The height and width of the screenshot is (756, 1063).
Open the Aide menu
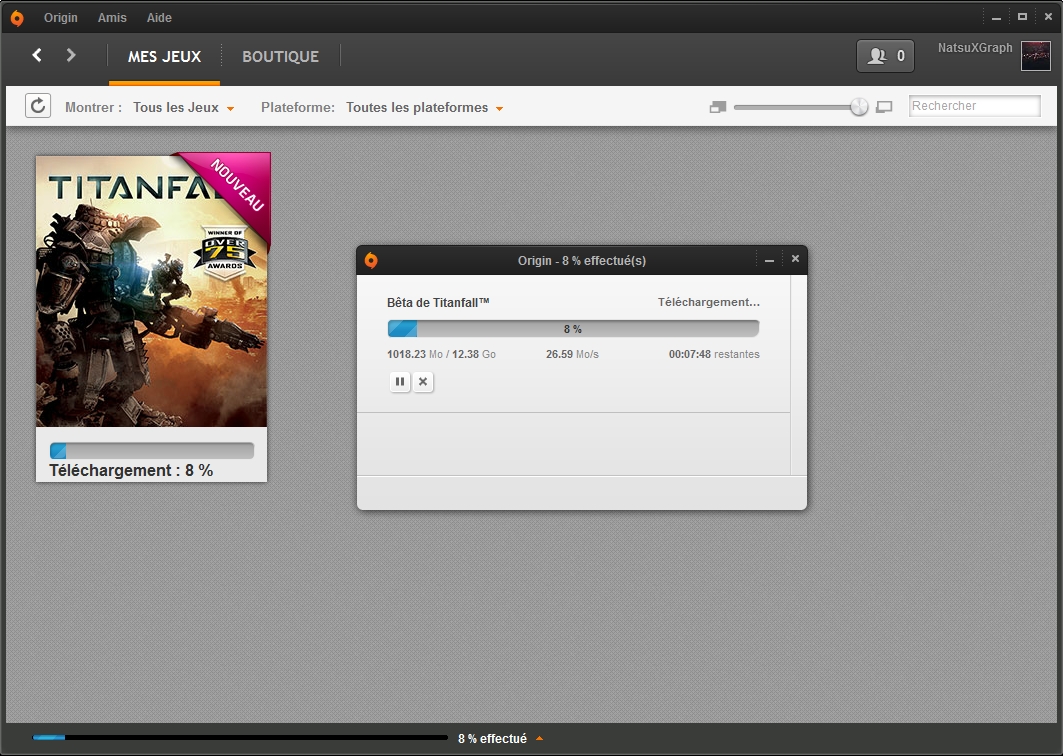[159, 18]
